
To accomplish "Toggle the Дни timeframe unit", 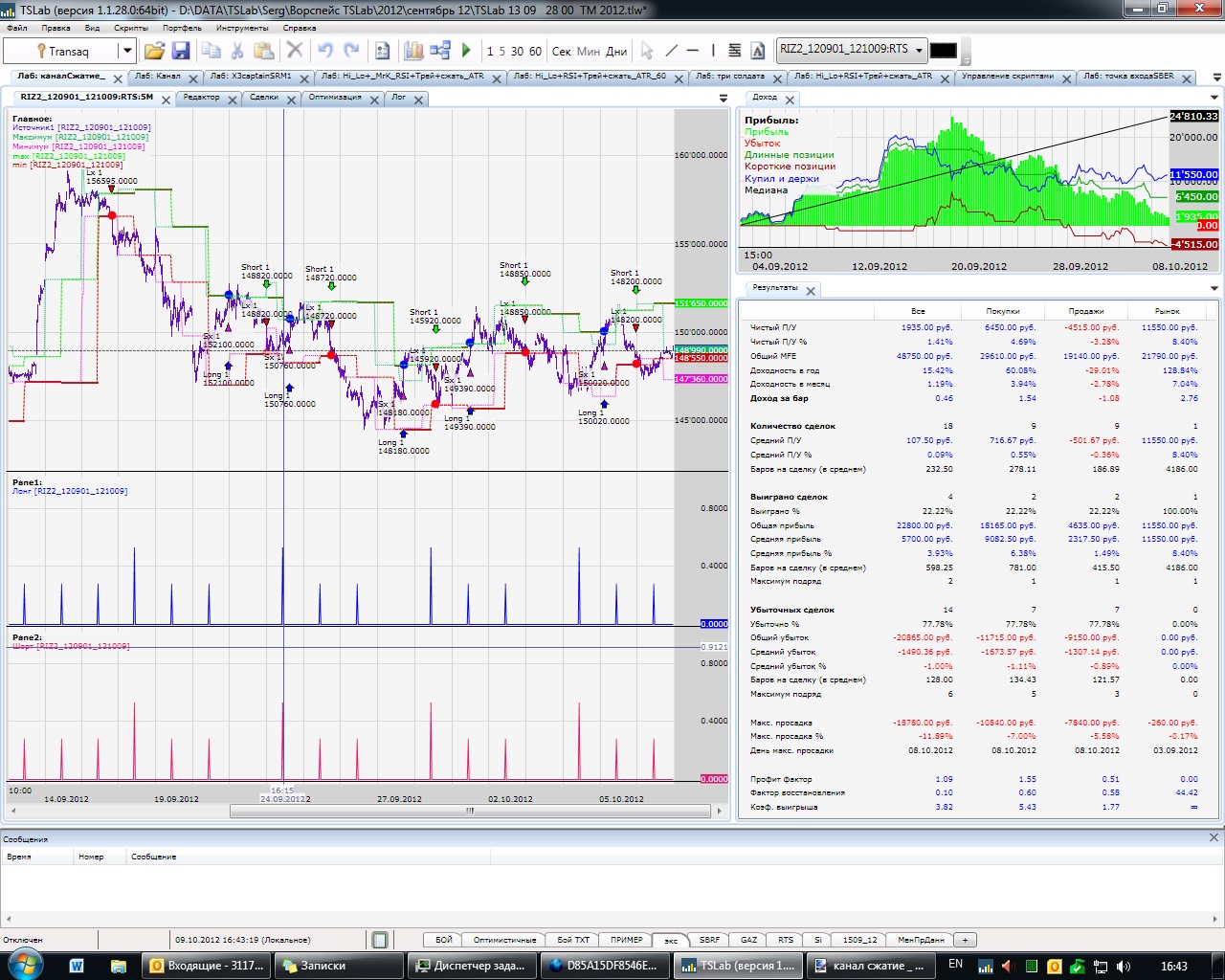I will tap(616, 52).
